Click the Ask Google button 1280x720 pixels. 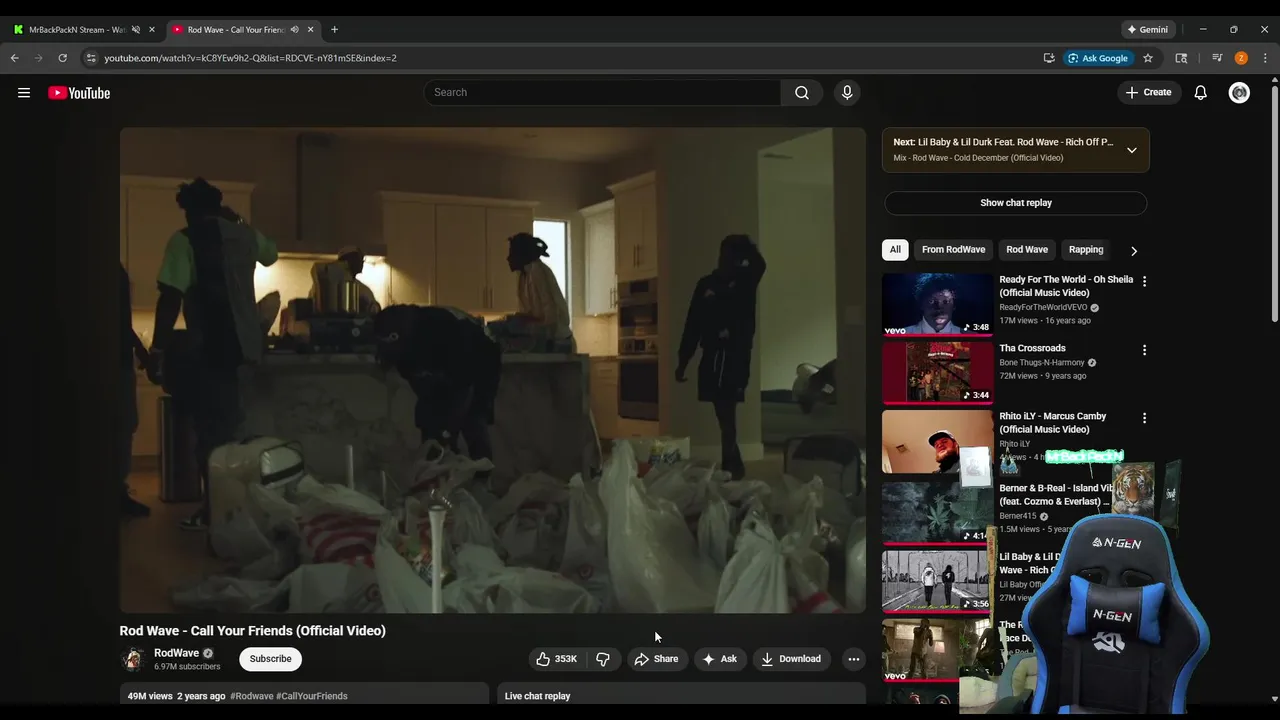pos(1097,58)
